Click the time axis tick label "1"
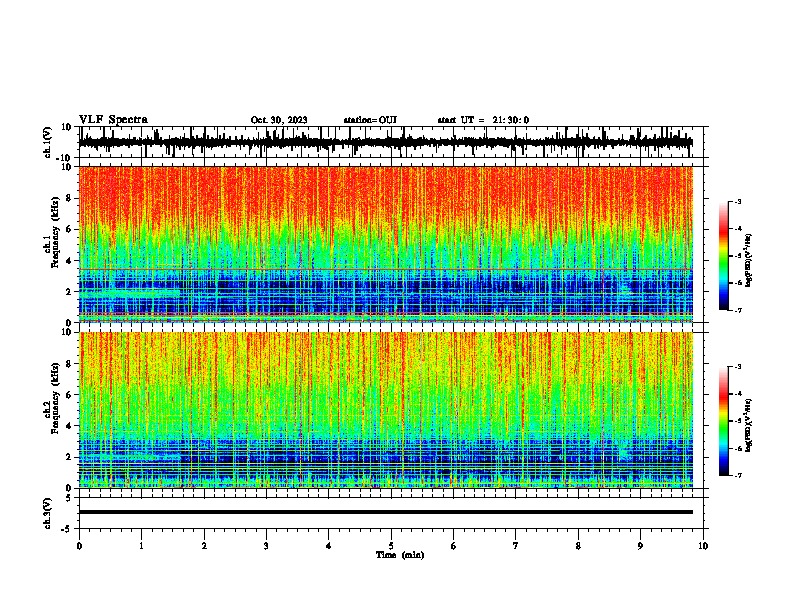Viewport: 792px width, 612px height. (x=141, y=546)
